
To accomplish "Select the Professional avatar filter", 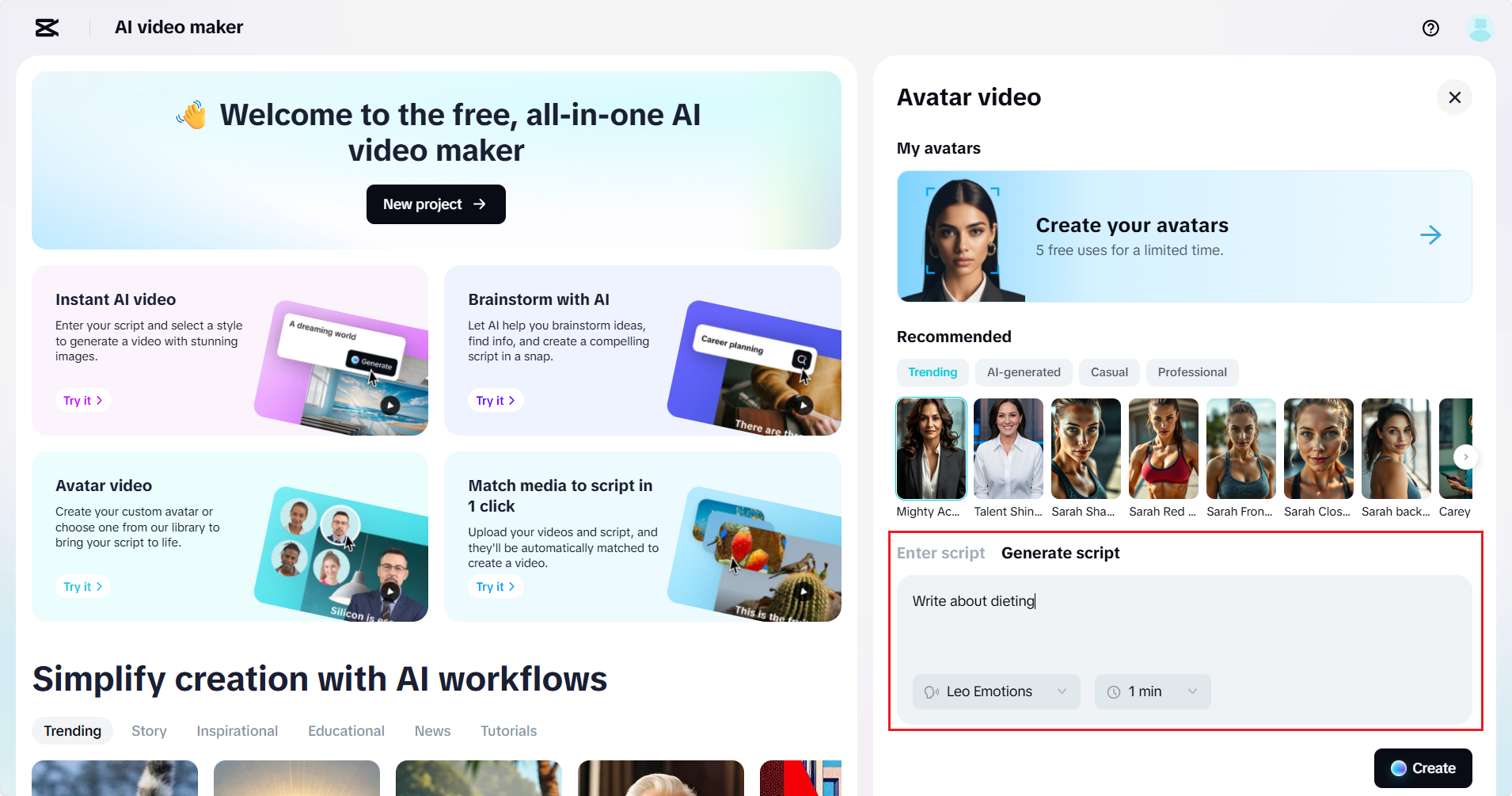I will pyautogui.click(x=1192, y=372).
